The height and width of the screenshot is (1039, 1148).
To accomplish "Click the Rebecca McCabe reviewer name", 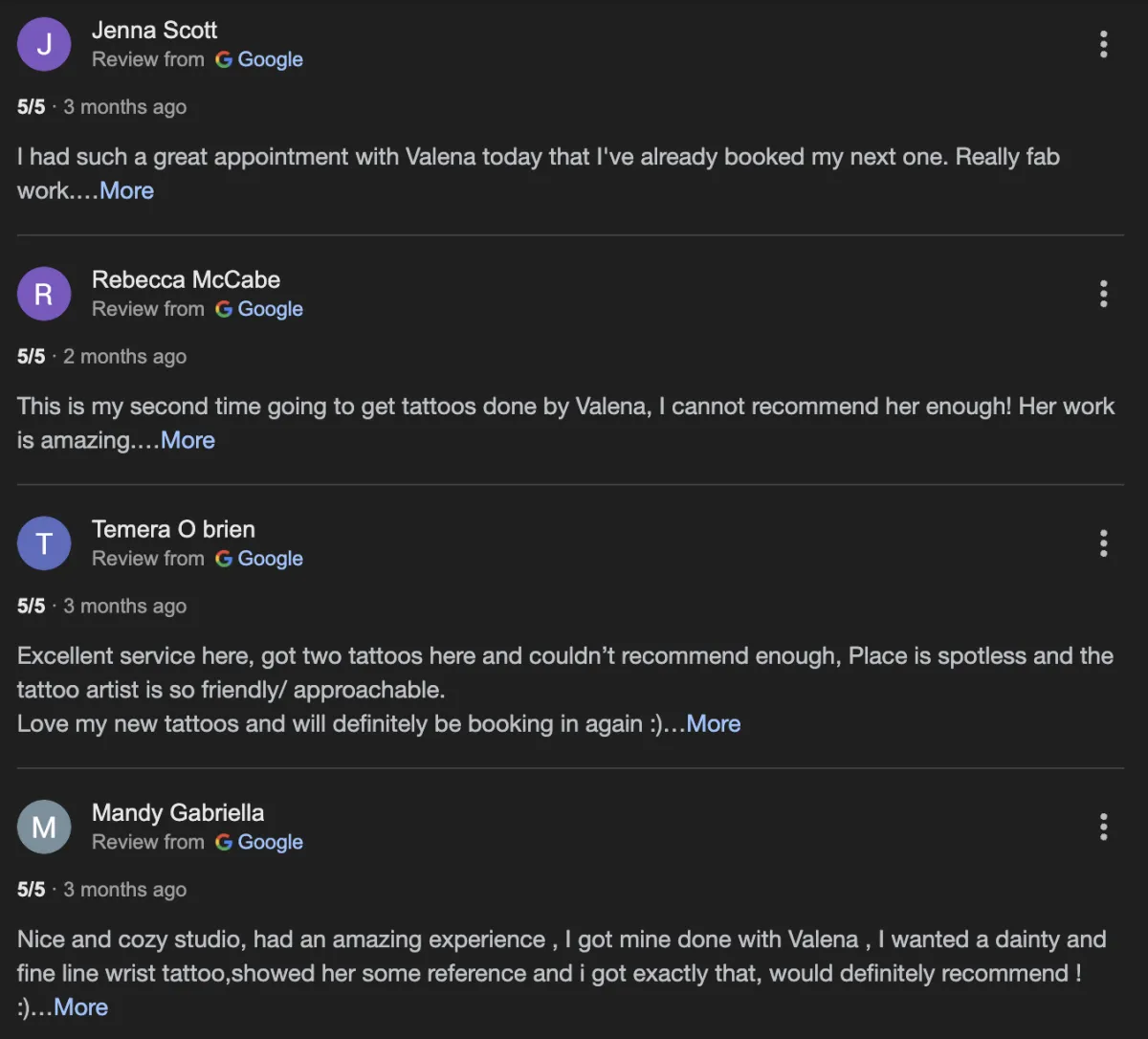I will (186, 279).
